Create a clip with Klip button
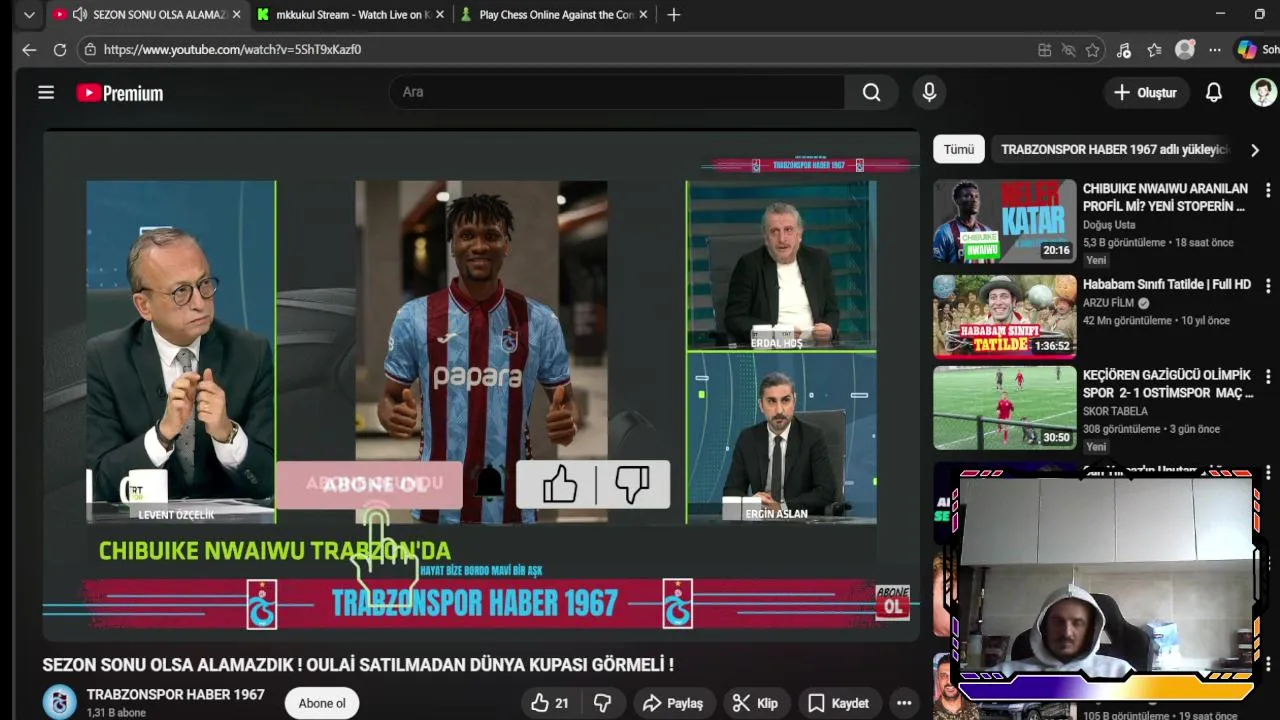 pos(755,703)
